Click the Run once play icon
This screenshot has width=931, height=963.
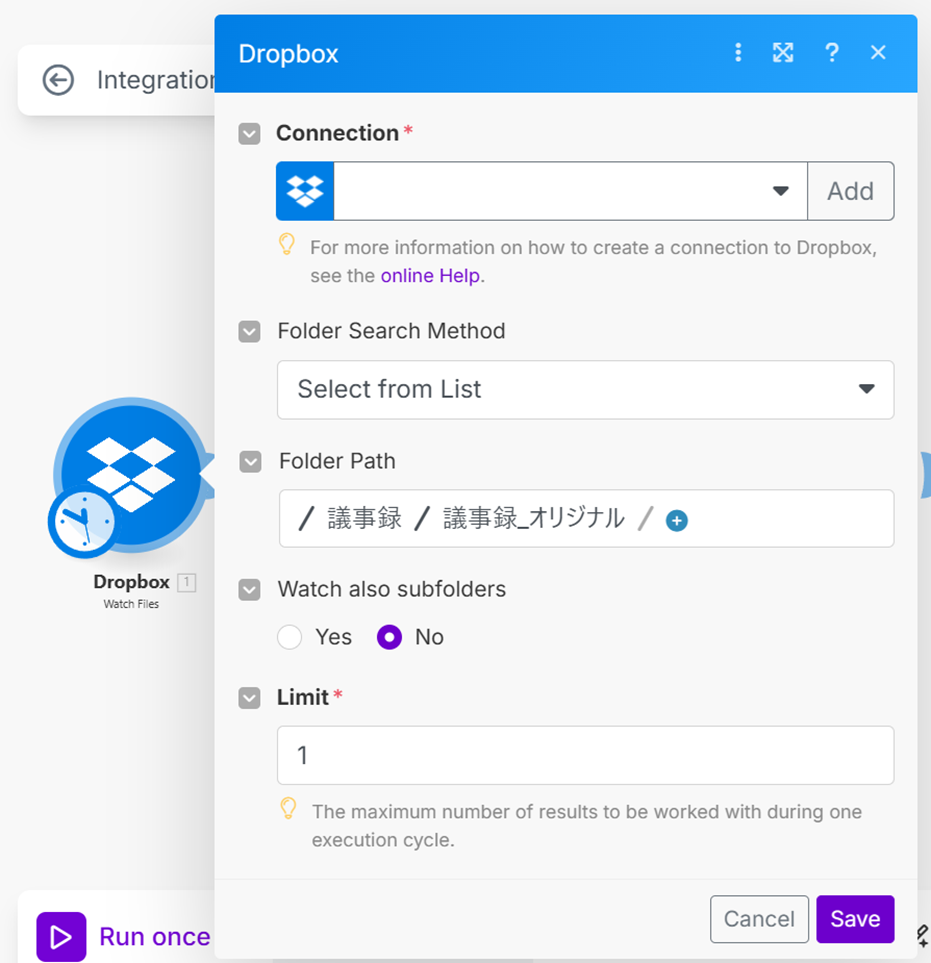(x=61, y=937)
